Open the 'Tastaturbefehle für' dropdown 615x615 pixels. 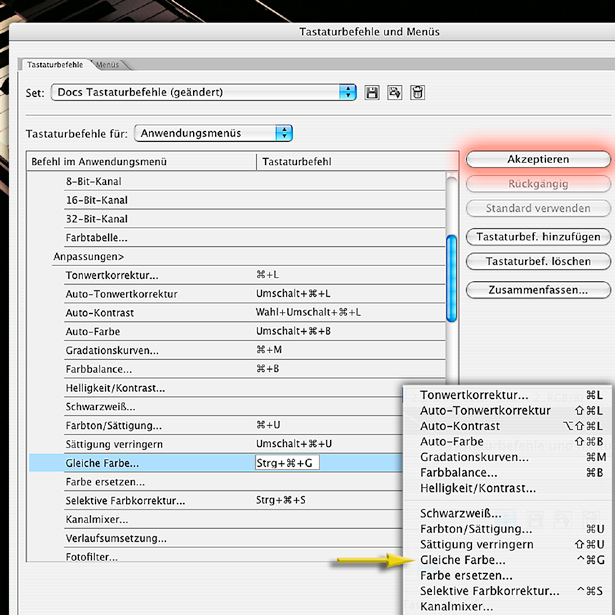point(284,132)
